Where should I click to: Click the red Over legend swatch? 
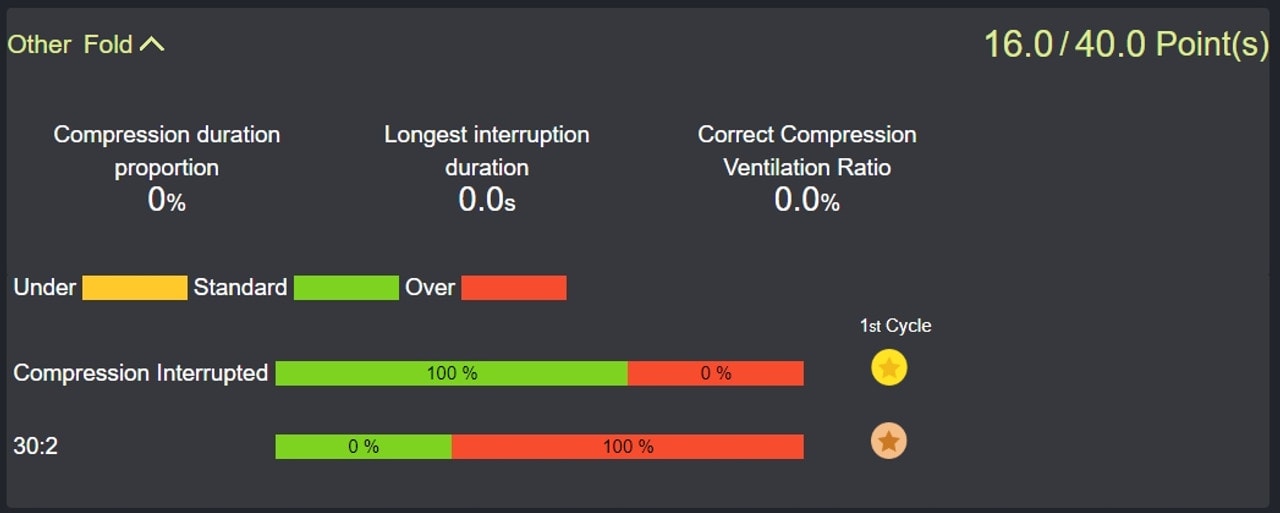(514, 288)
